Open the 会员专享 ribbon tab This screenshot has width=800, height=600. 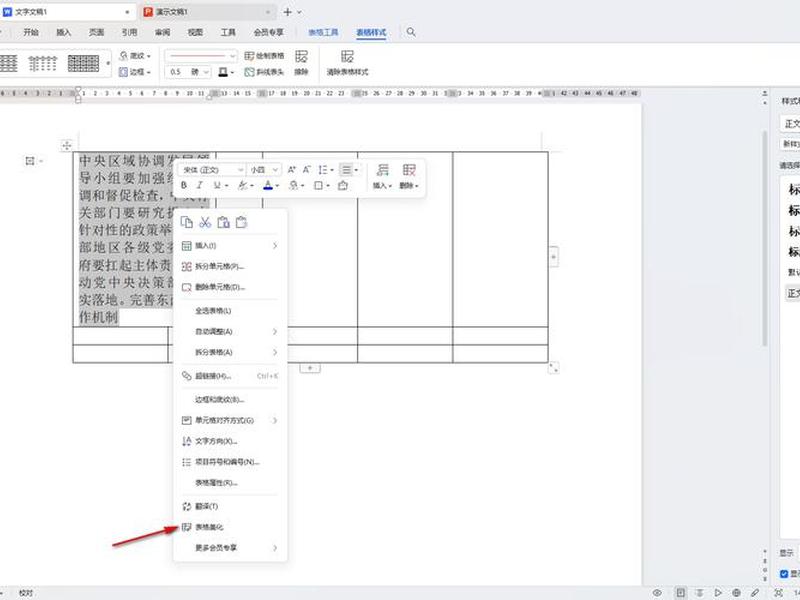tap(268, 32)
